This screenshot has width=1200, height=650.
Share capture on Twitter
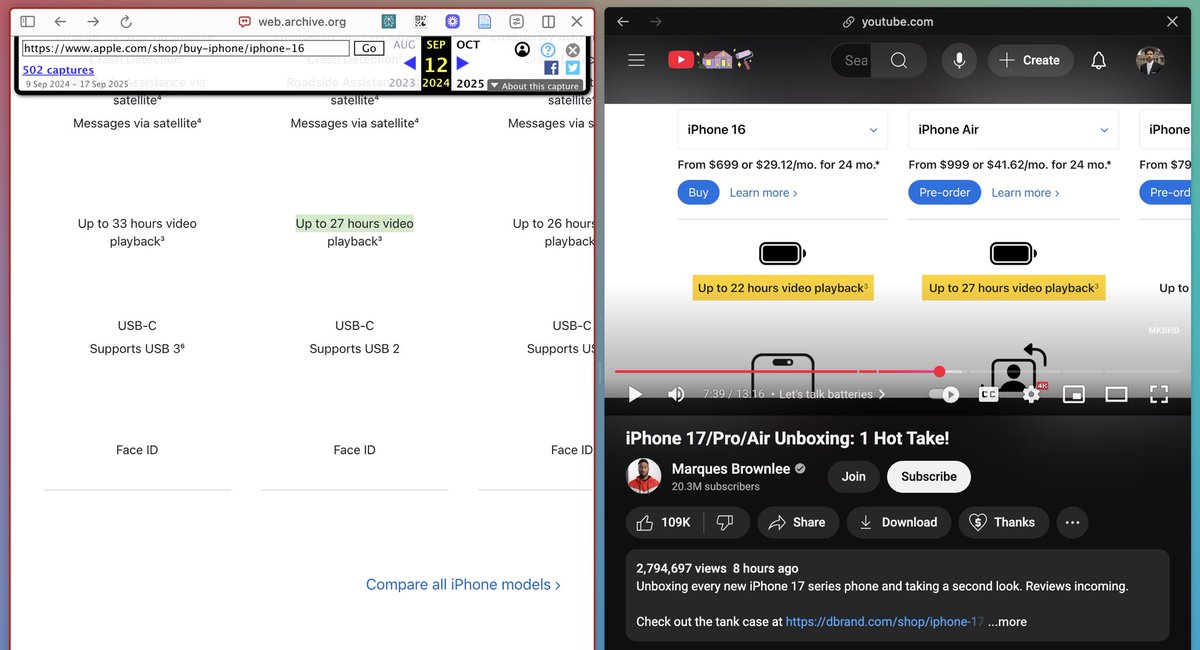pos(572,68)
